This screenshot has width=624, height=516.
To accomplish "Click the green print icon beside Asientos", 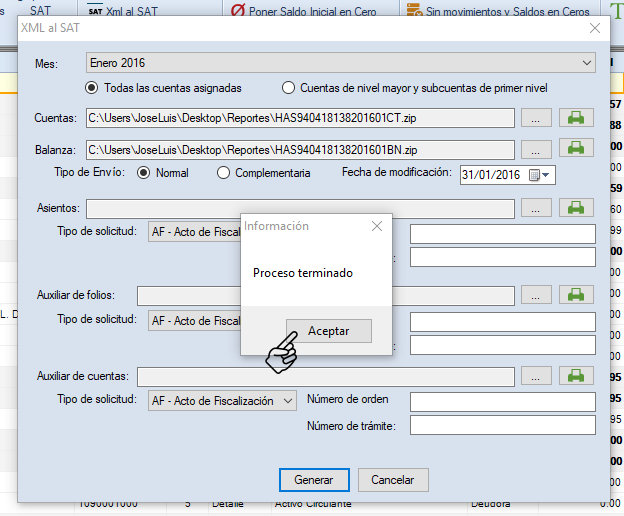I will 575,208.
